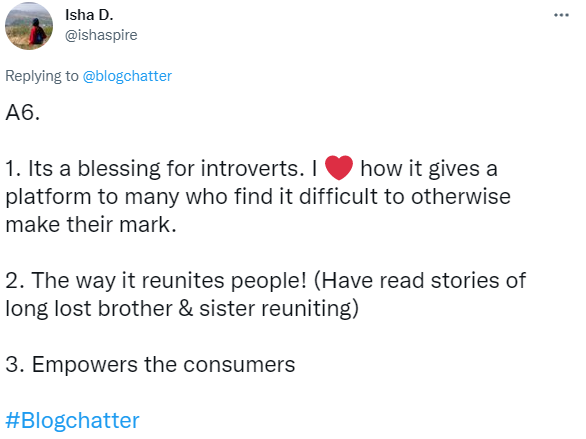Click 'Its a blessing for' opening text

(x=112, y=169)
